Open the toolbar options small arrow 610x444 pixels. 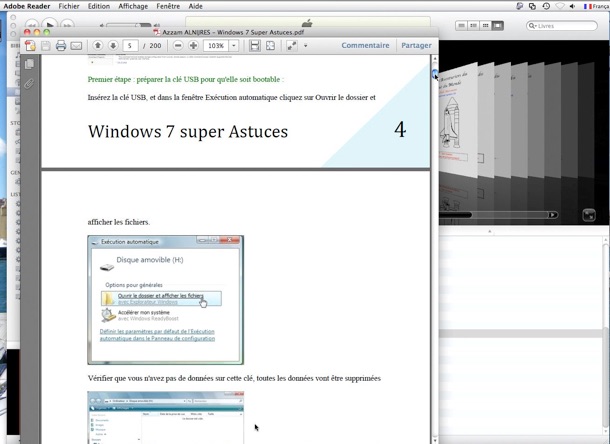305,46
